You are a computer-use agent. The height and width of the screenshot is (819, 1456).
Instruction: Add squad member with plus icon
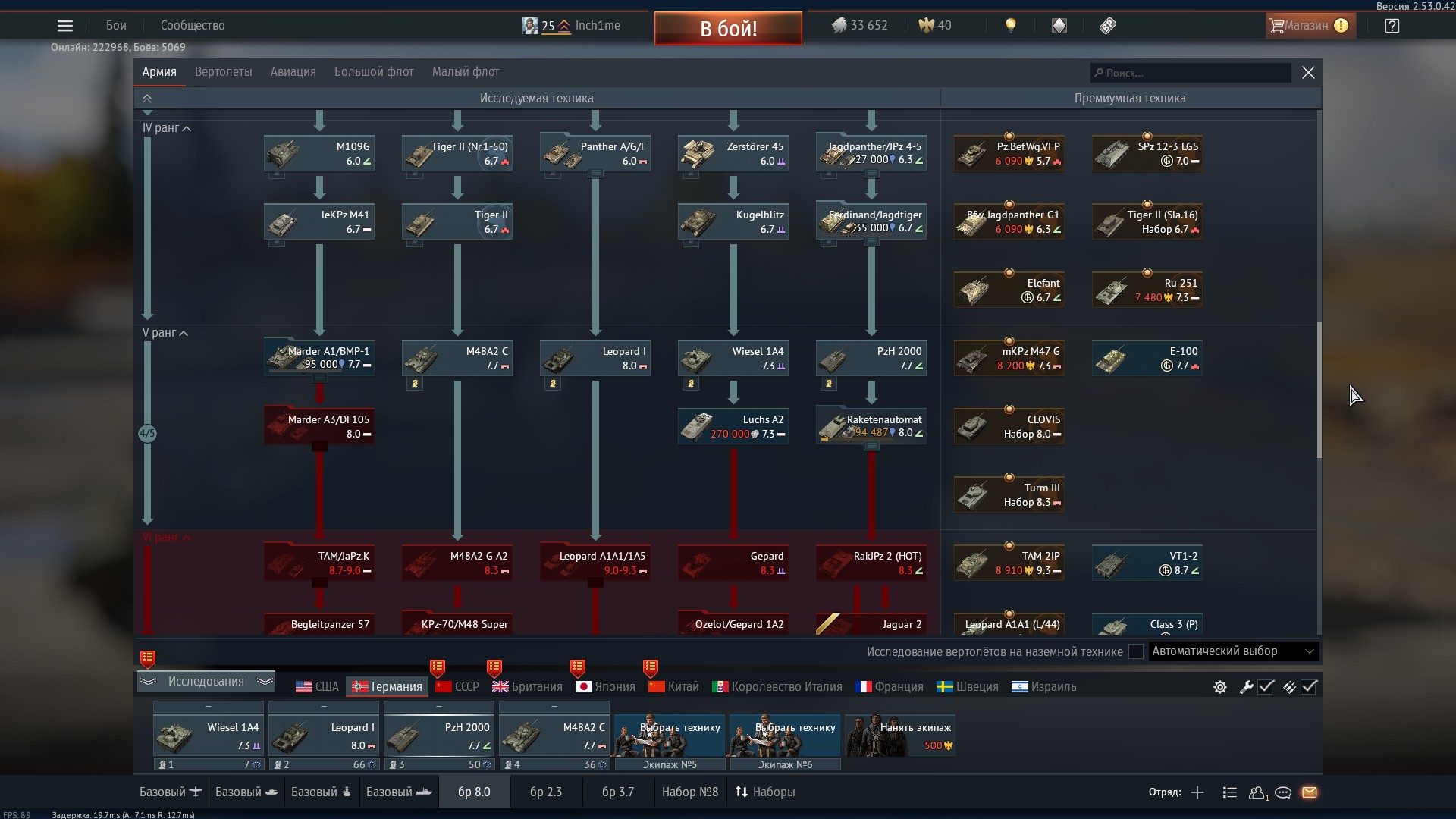(1197, 792)
